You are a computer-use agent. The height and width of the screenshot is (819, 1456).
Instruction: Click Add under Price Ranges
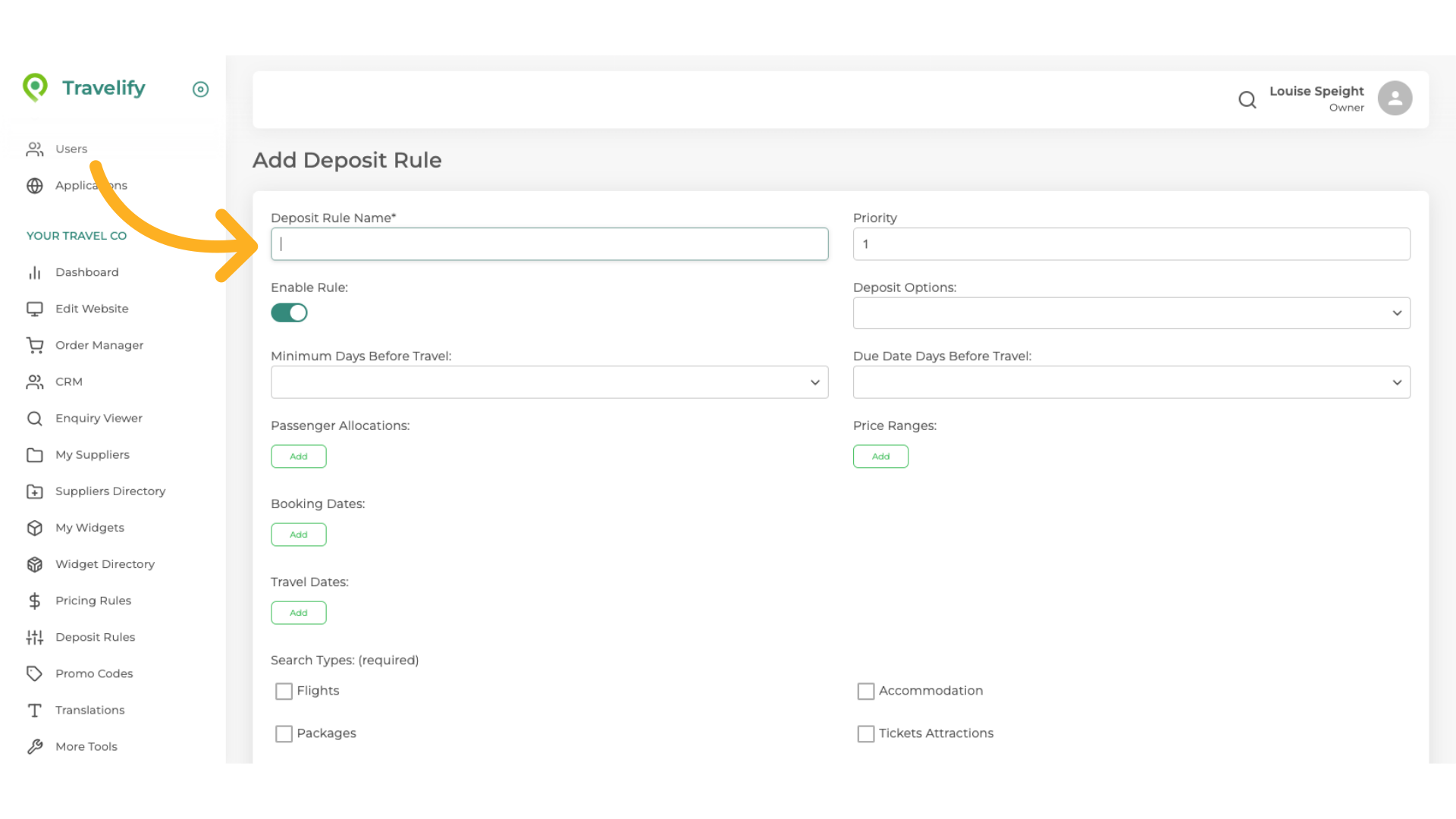tap(880, 457)
